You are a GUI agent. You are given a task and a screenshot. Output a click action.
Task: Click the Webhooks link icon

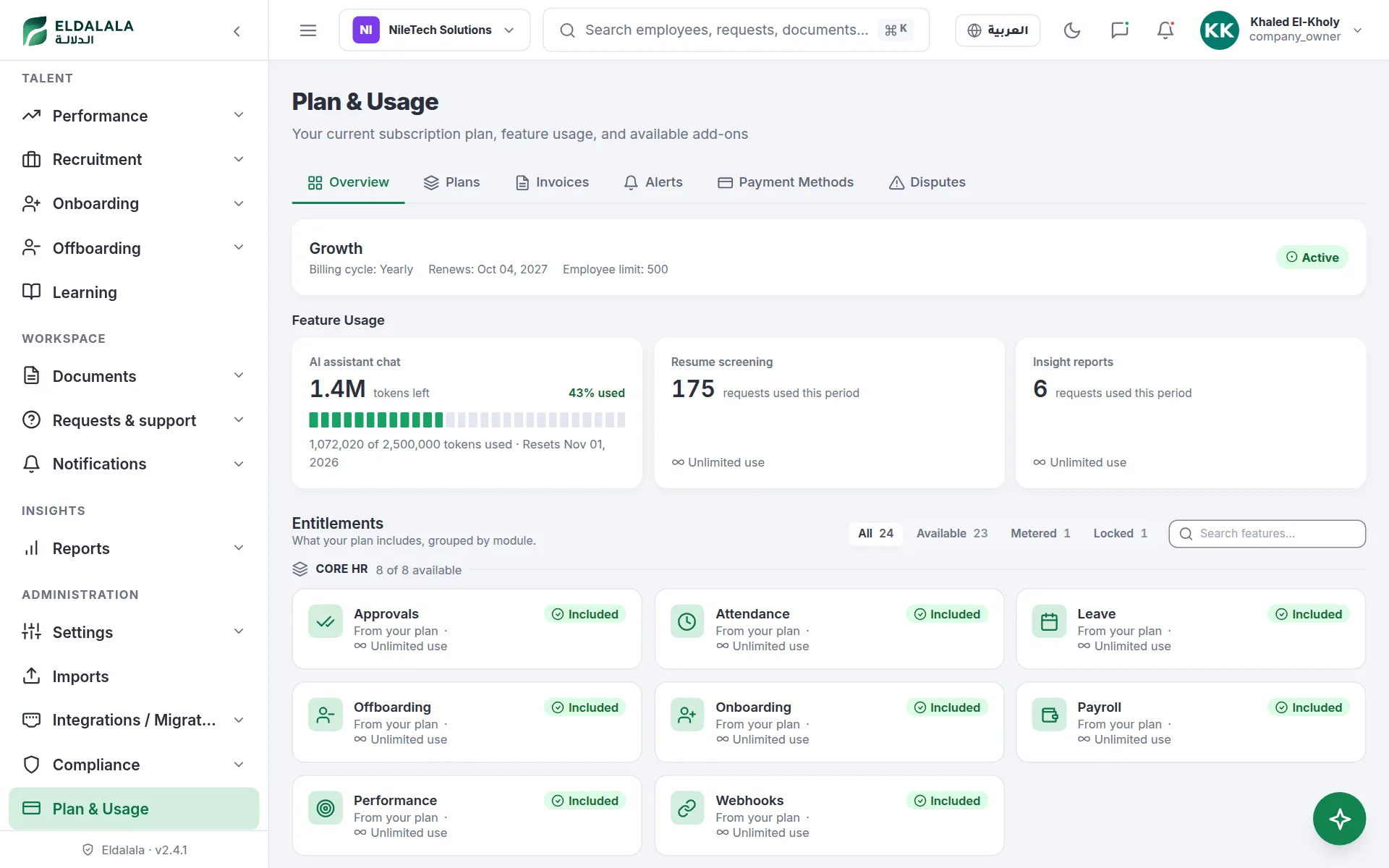[687, 808]
